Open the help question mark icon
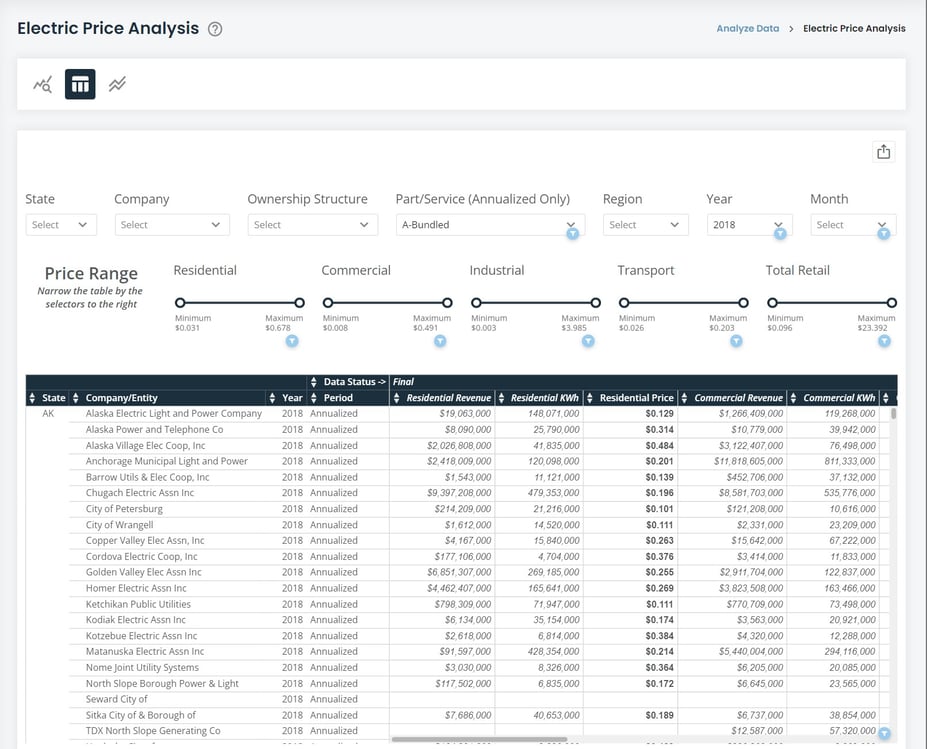Image resolution: width=927 pixels, height=749 pixels. pos(215,29)
